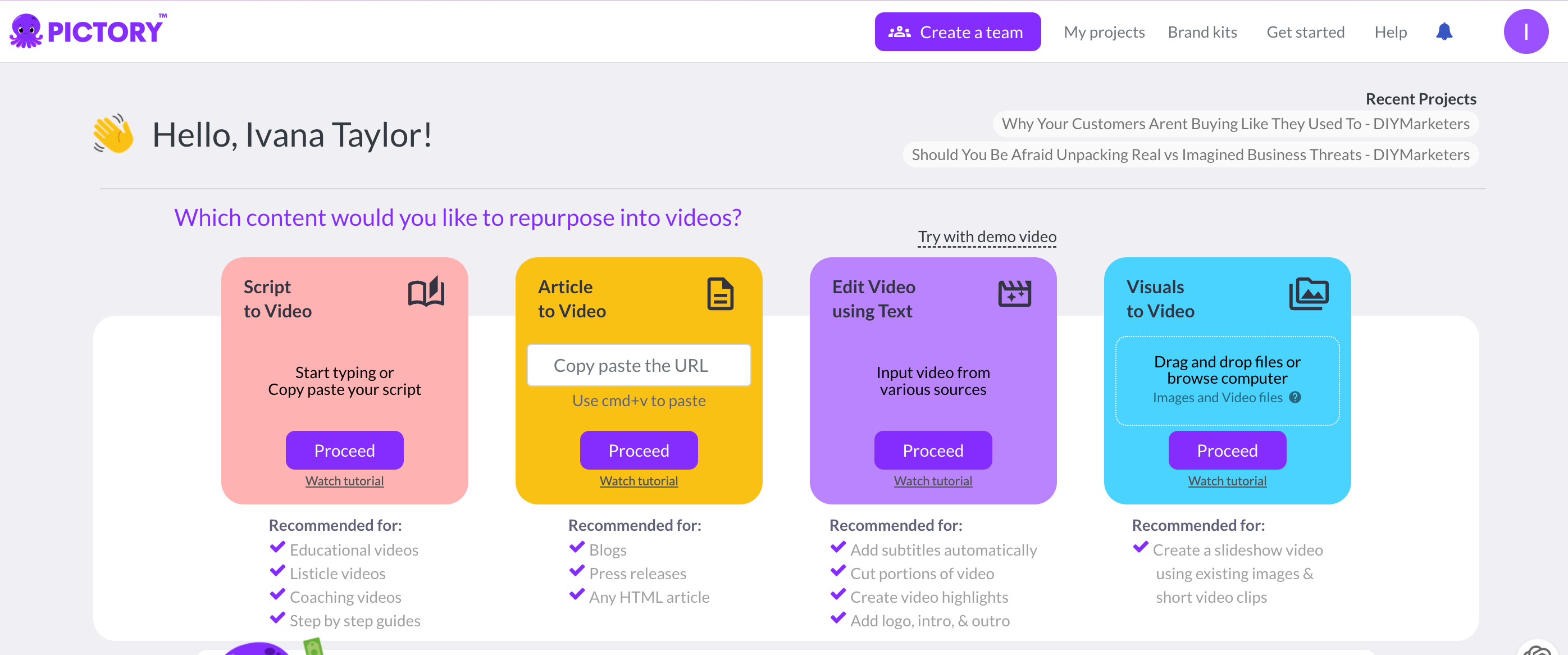Open the My projects menu
This screenshot has width=1568, height=655.
pyautogui.click(x=1104, y=32)
